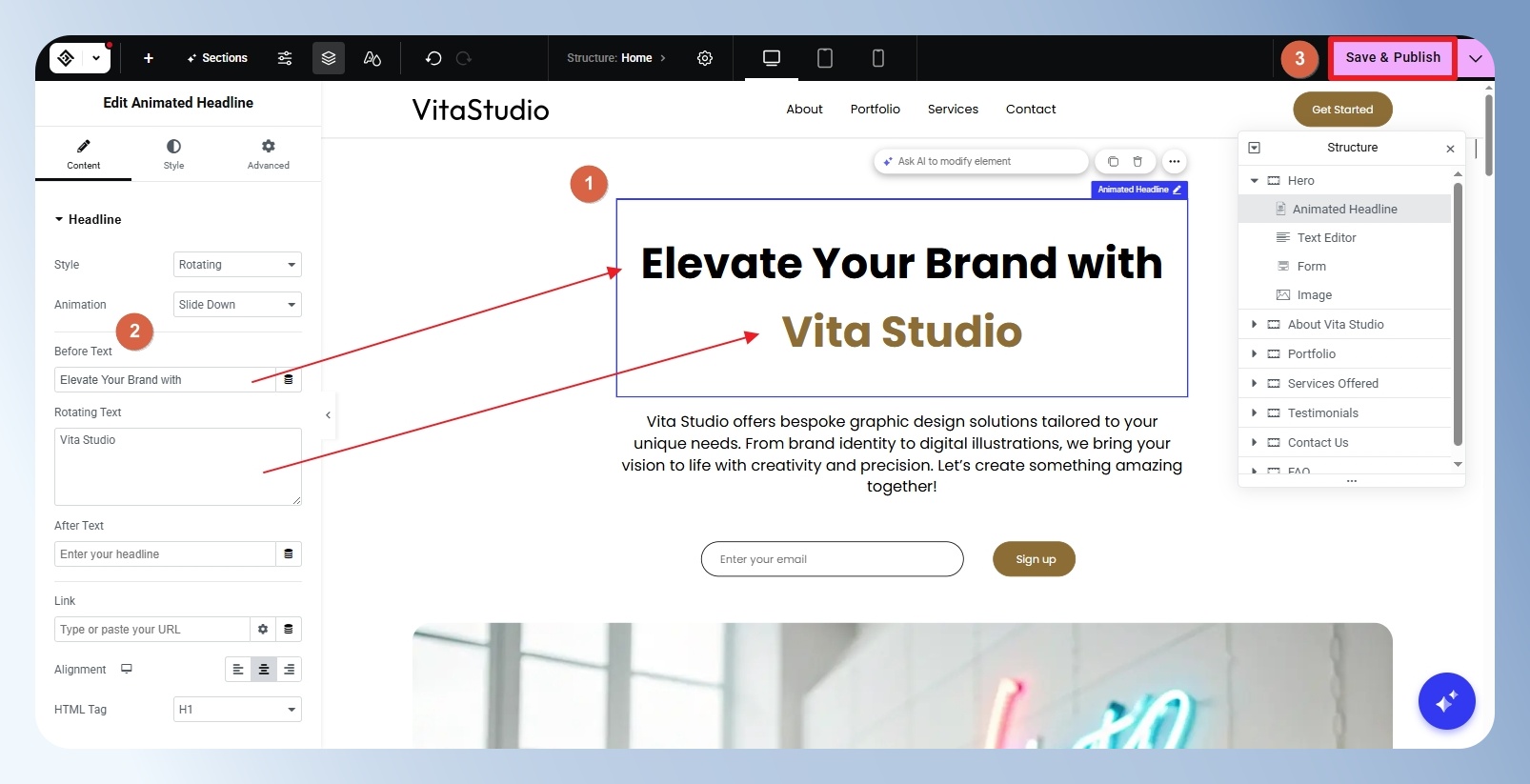Open Portfolio in site navigation

[875, 110]
